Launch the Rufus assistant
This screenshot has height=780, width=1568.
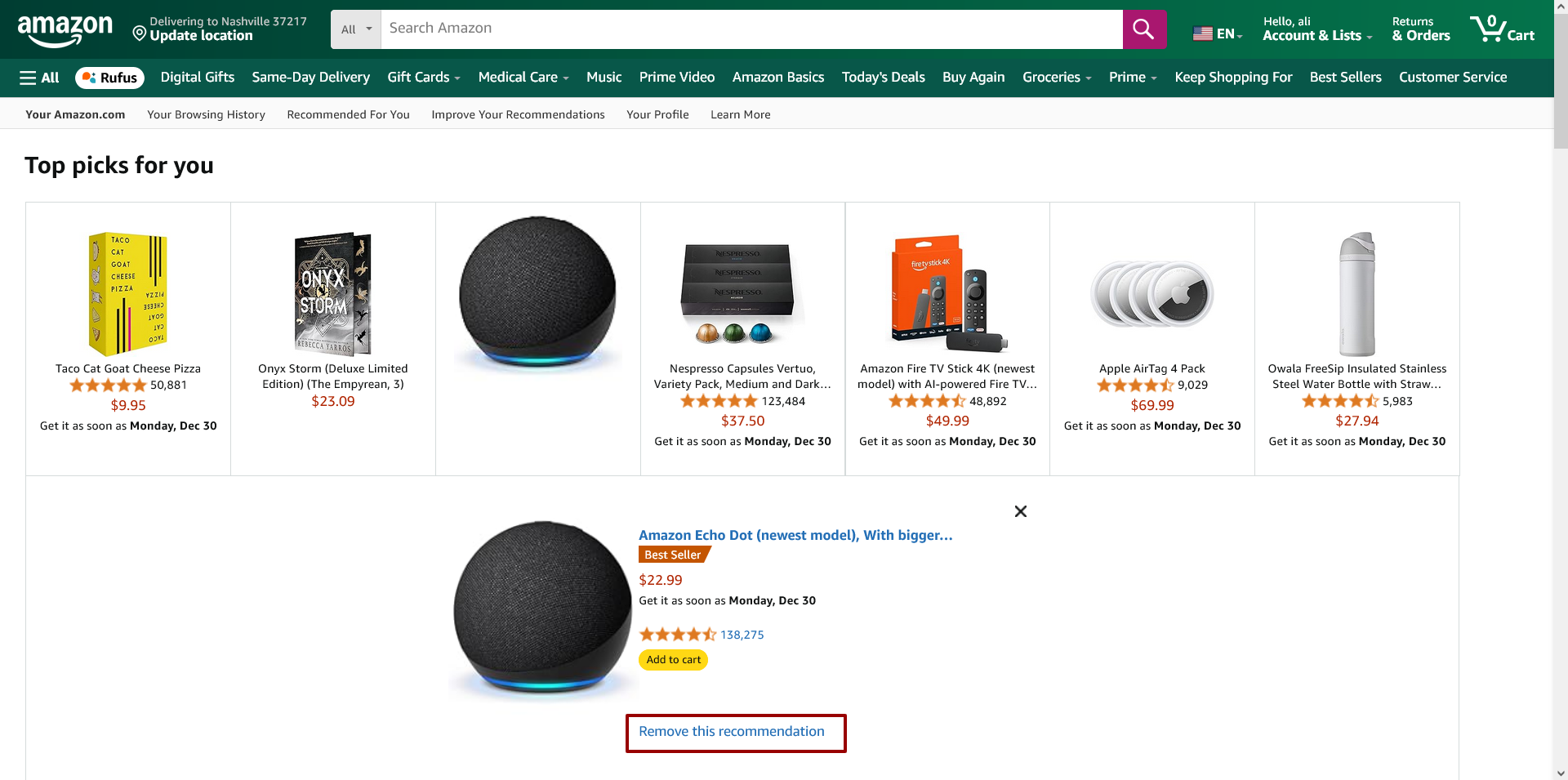tap(110, 78)
